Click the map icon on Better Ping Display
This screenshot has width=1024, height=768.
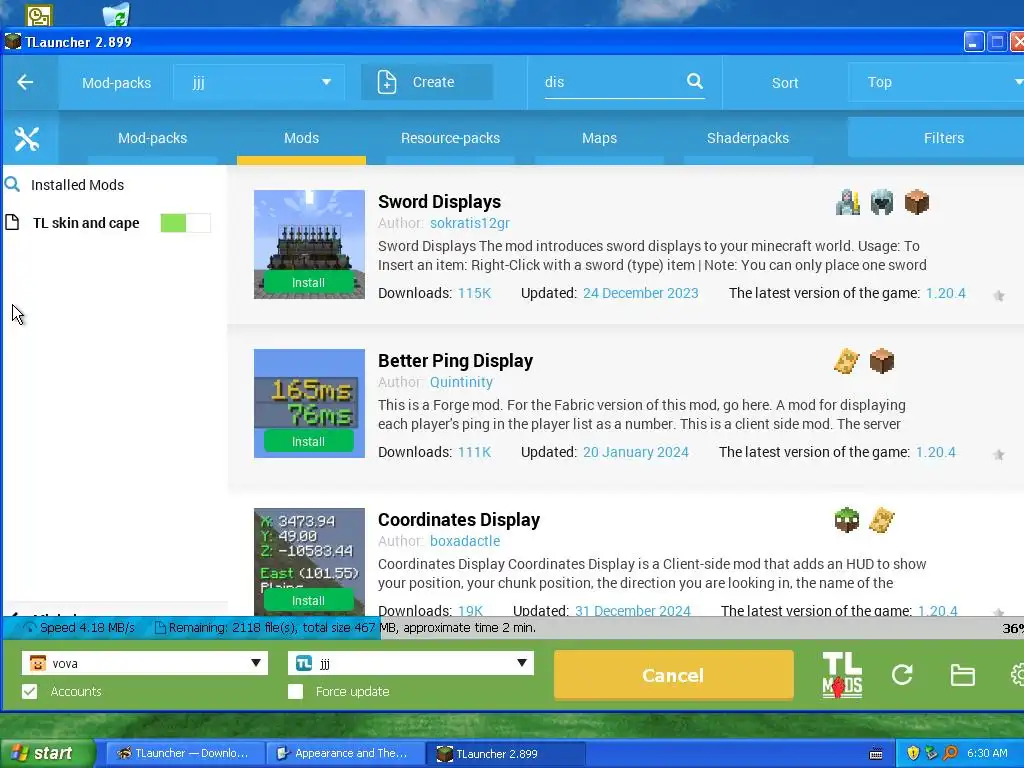(x=846, y=360)
